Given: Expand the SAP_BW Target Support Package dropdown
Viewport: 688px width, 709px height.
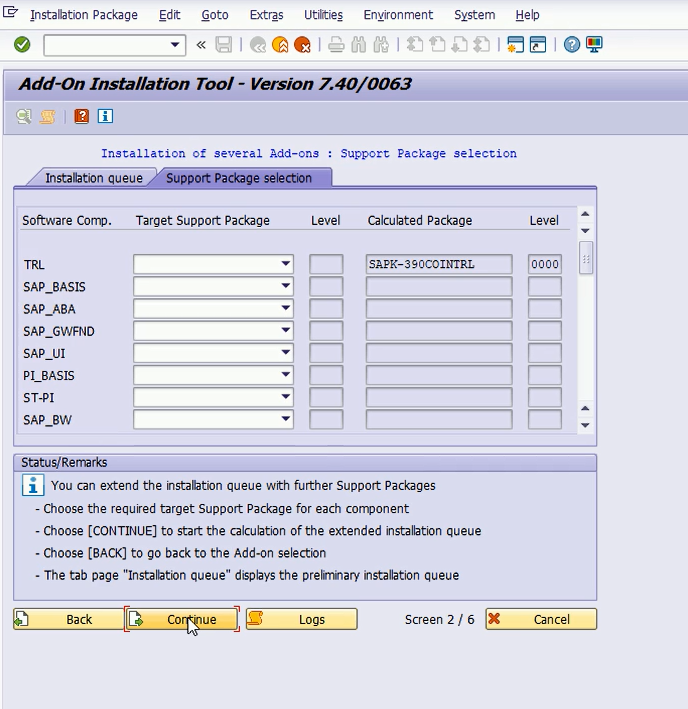Looking at the screenshot, I should (x=286, y=420).
